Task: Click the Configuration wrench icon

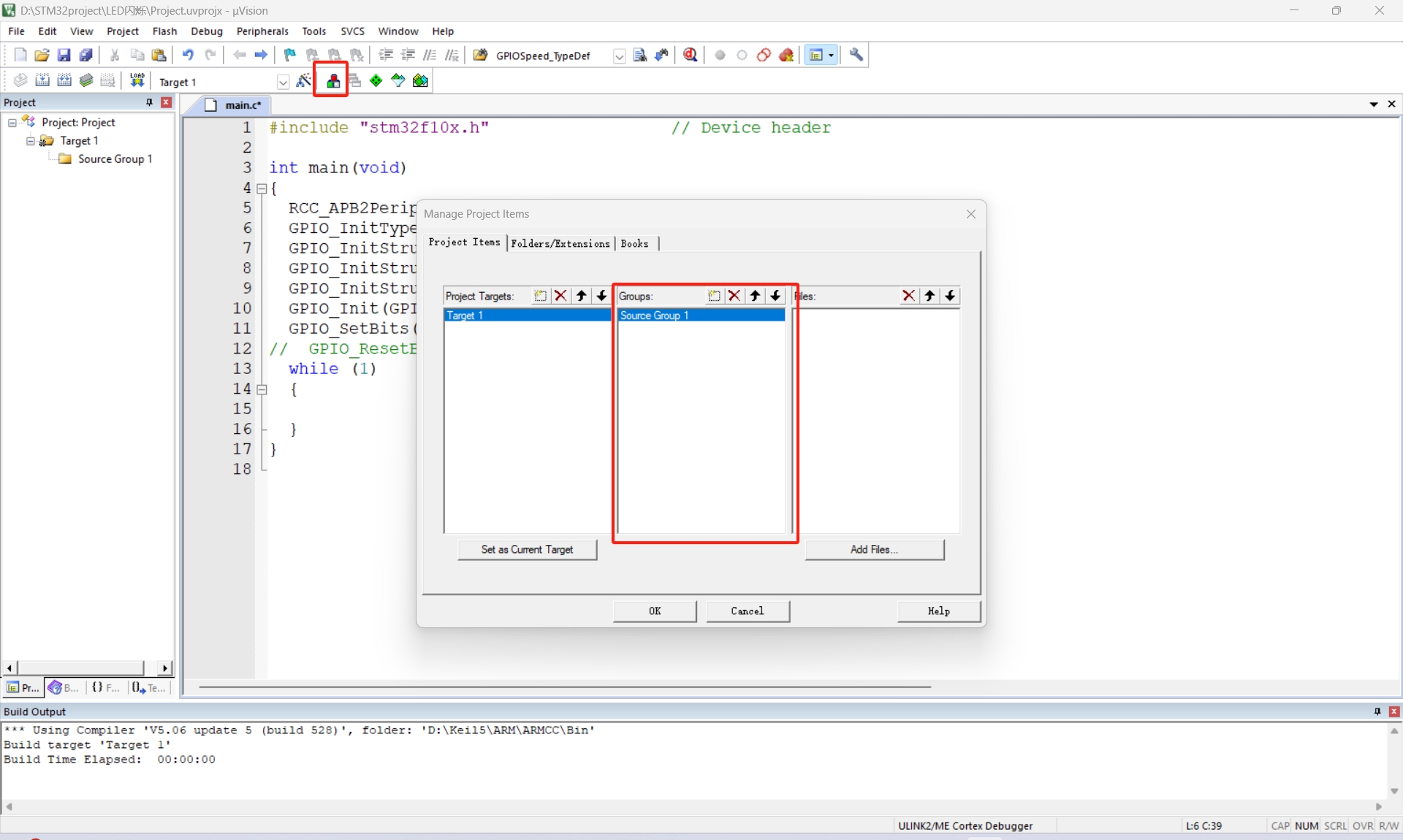Action: pyautogui.click(x=856, y=55)
